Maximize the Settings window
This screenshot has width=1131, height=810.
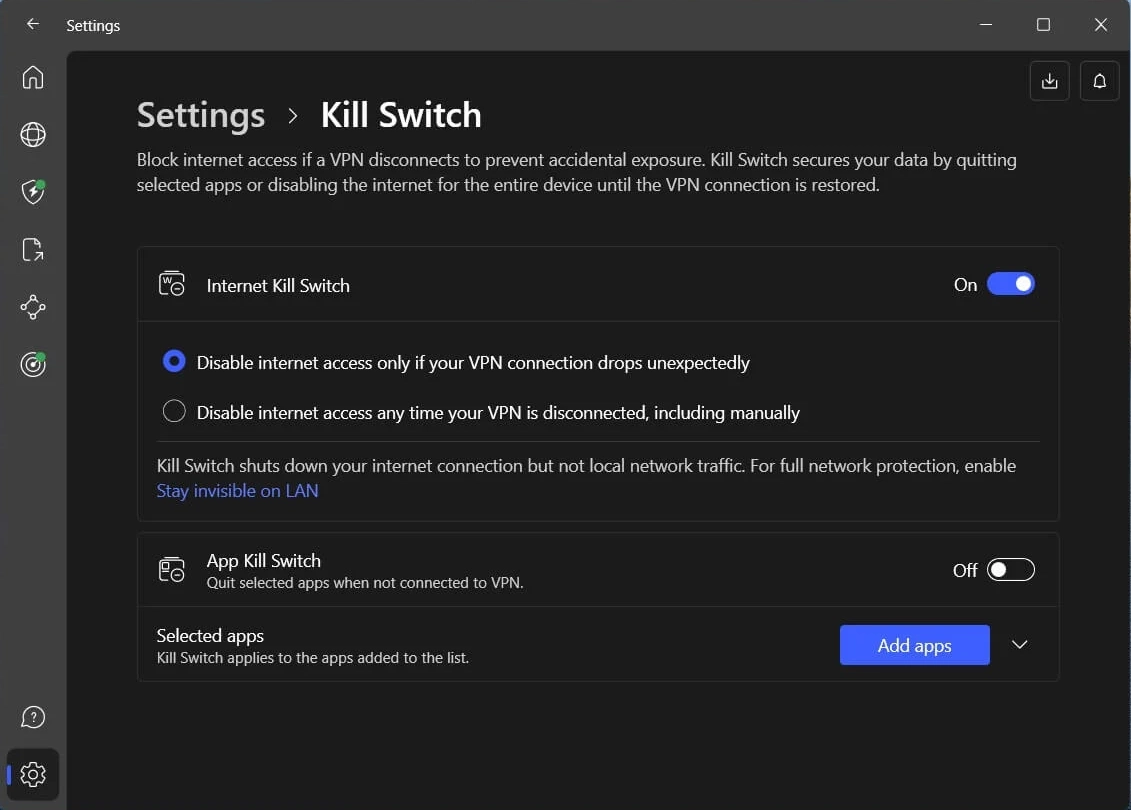coord(1043,25)
